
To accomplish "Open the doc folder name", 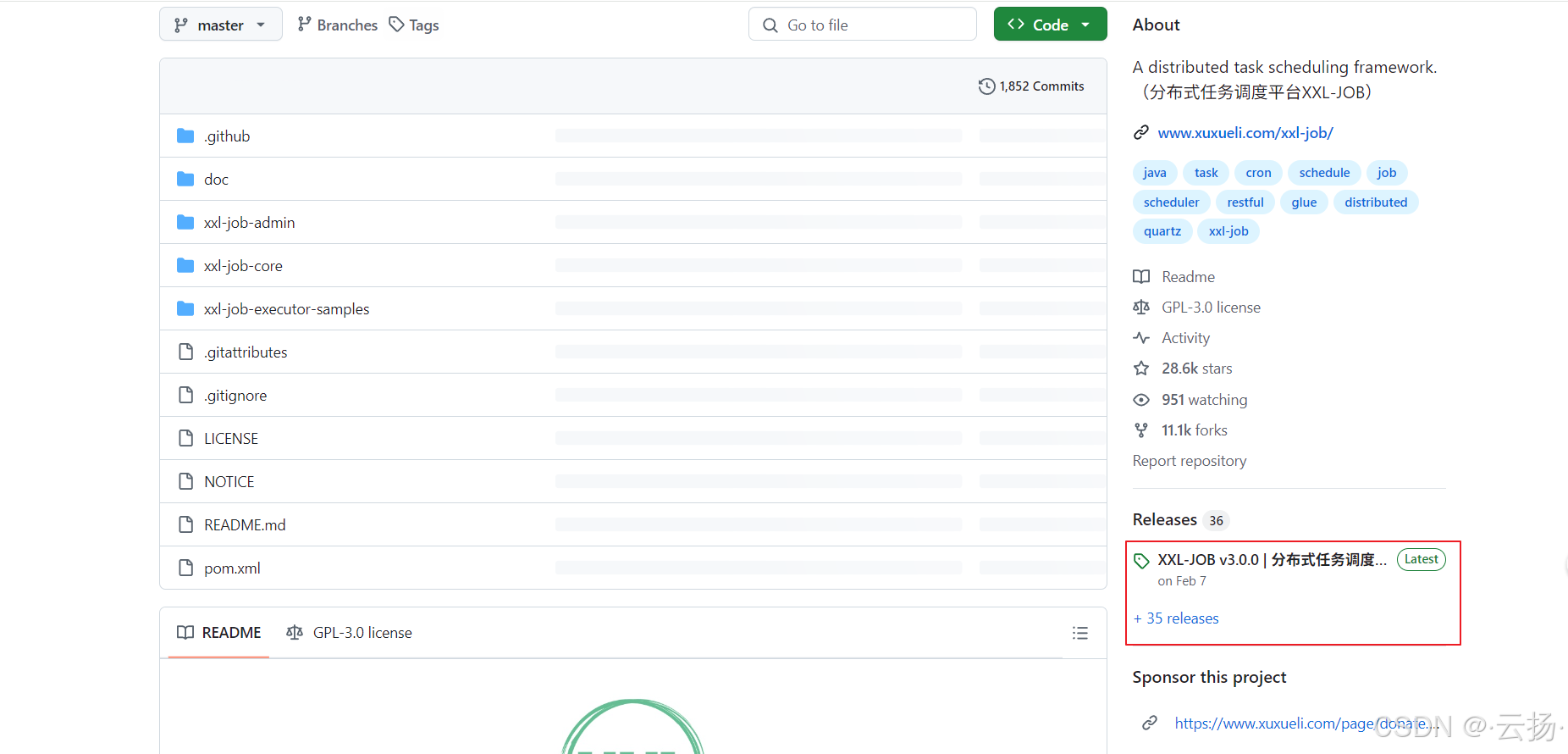I will pos(216,180).
